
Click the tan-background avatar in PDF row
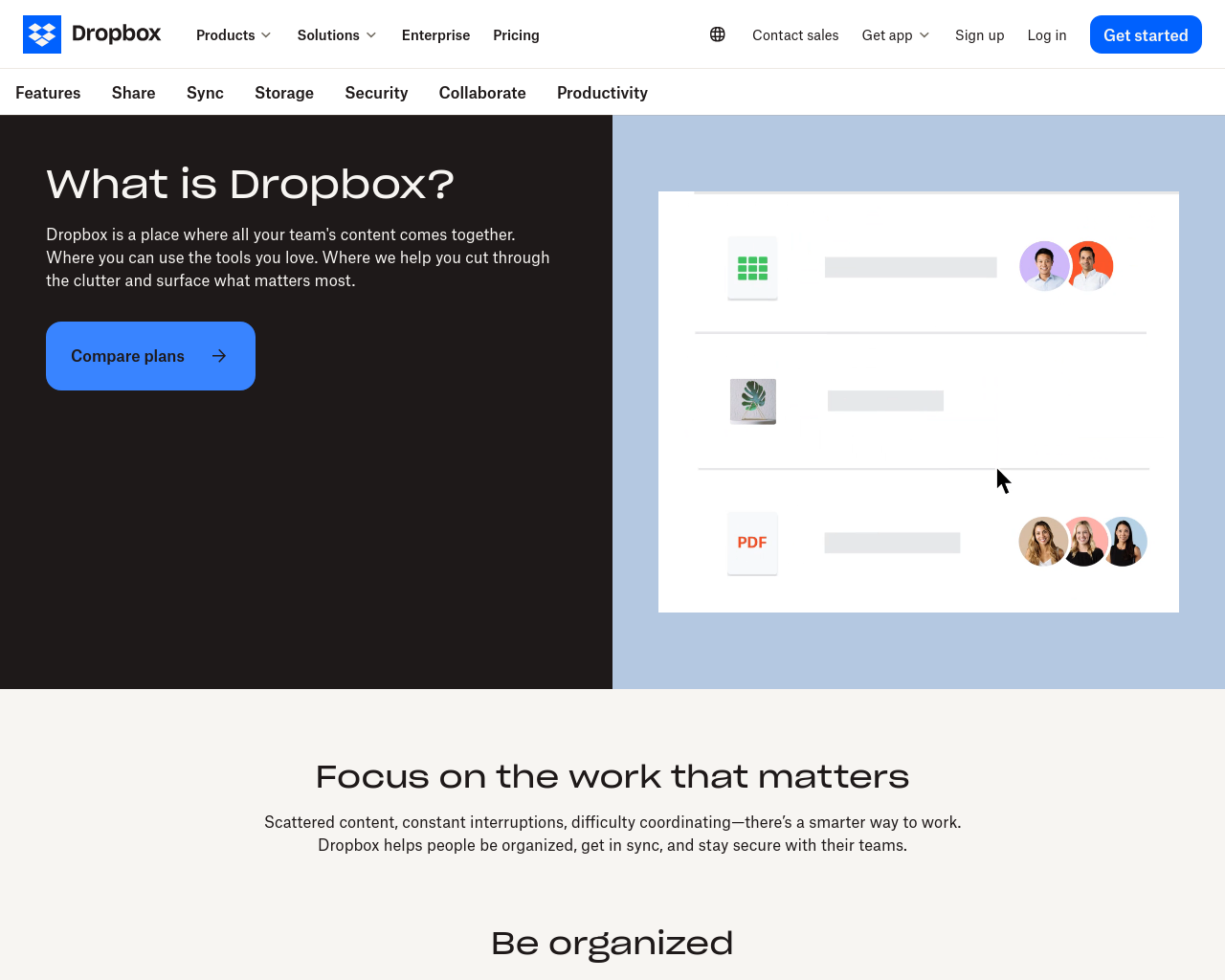1042,542
